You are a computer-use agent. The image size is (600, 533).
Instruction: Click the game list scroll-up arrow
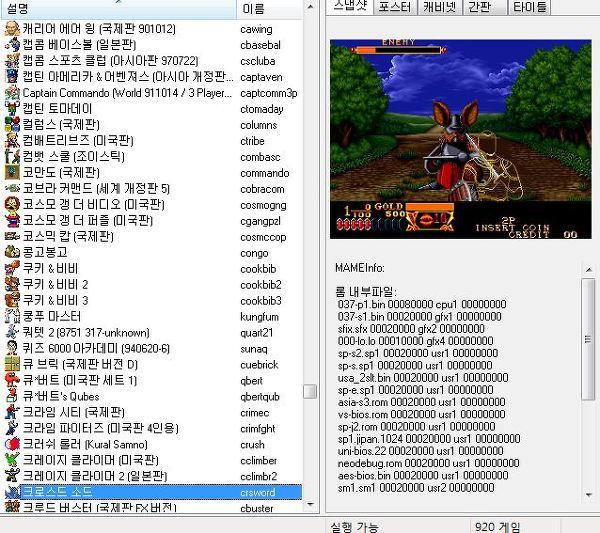coord(310,7)
